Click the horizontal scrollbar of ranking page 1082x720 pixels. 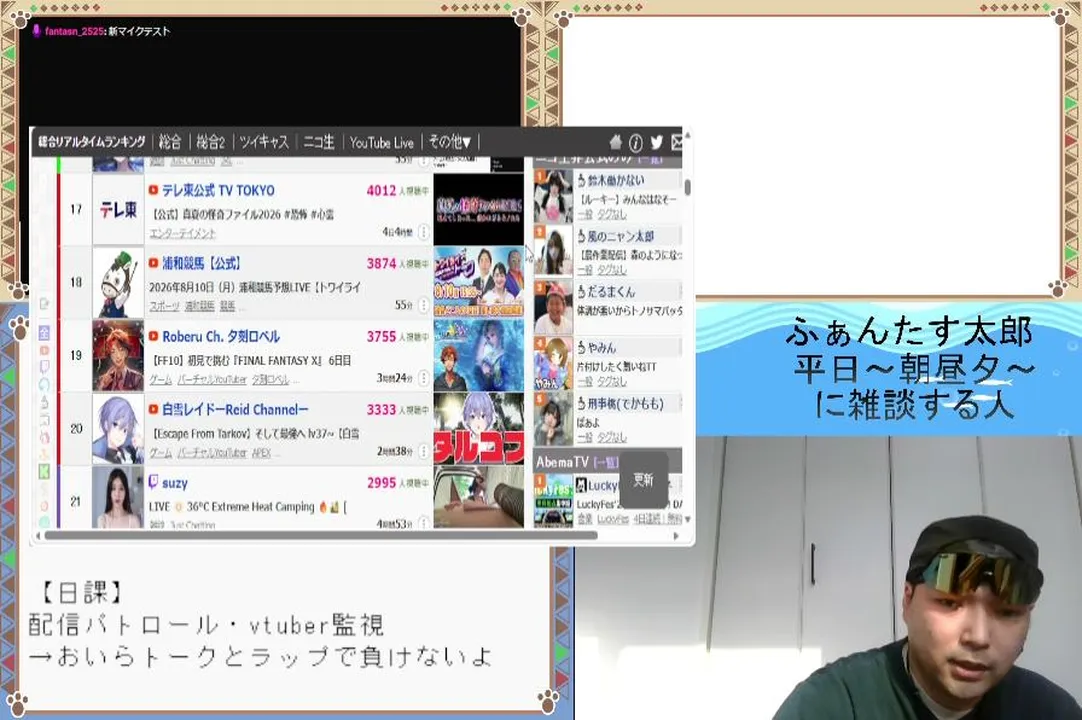coord(320,536)
